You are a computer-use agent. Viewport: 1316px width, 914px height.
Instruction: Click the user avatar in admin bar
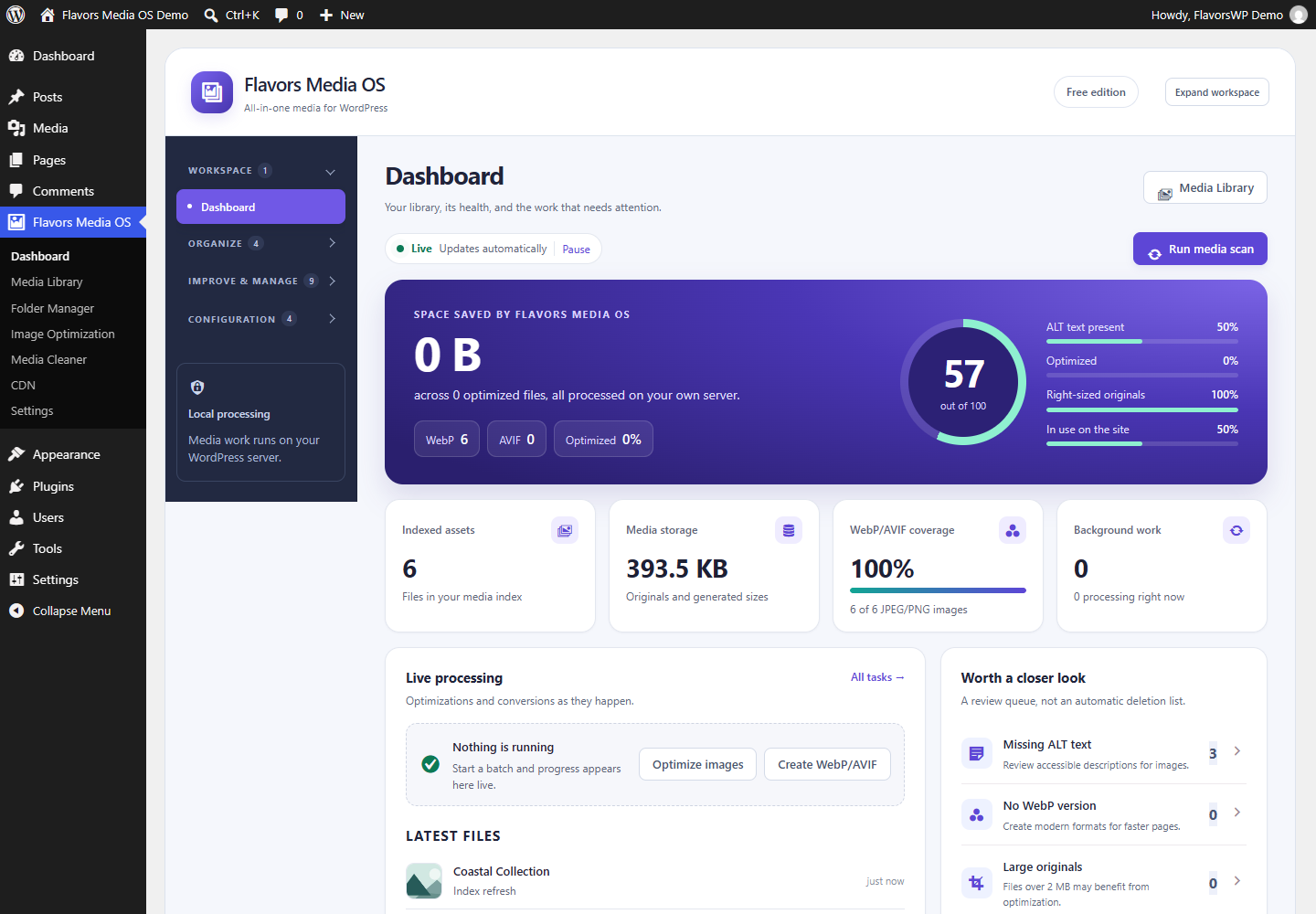point(1299,15)
